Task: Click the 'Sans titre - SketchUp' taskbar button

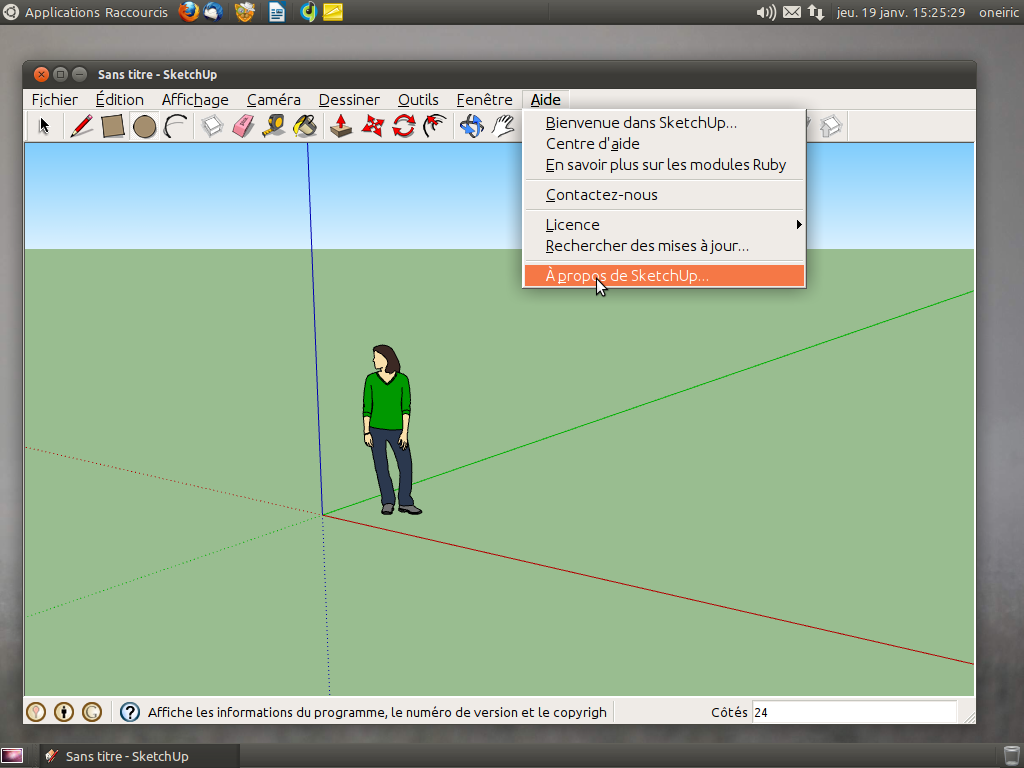Action: click(x=126, y=756)
